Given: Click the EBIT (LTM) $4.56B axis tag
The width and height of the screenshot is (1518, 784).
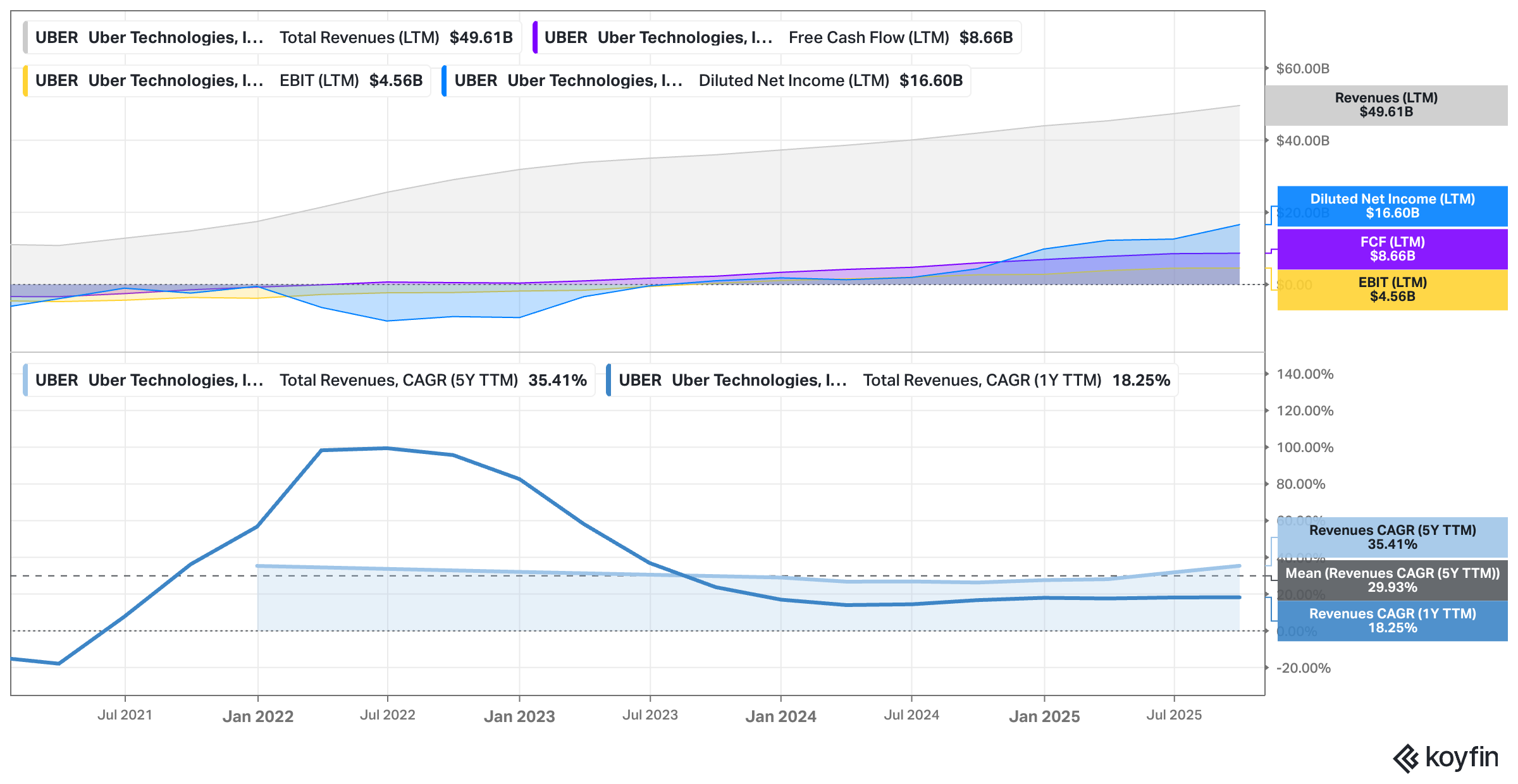Looking at the screenshot, I should coord(1392,290).
